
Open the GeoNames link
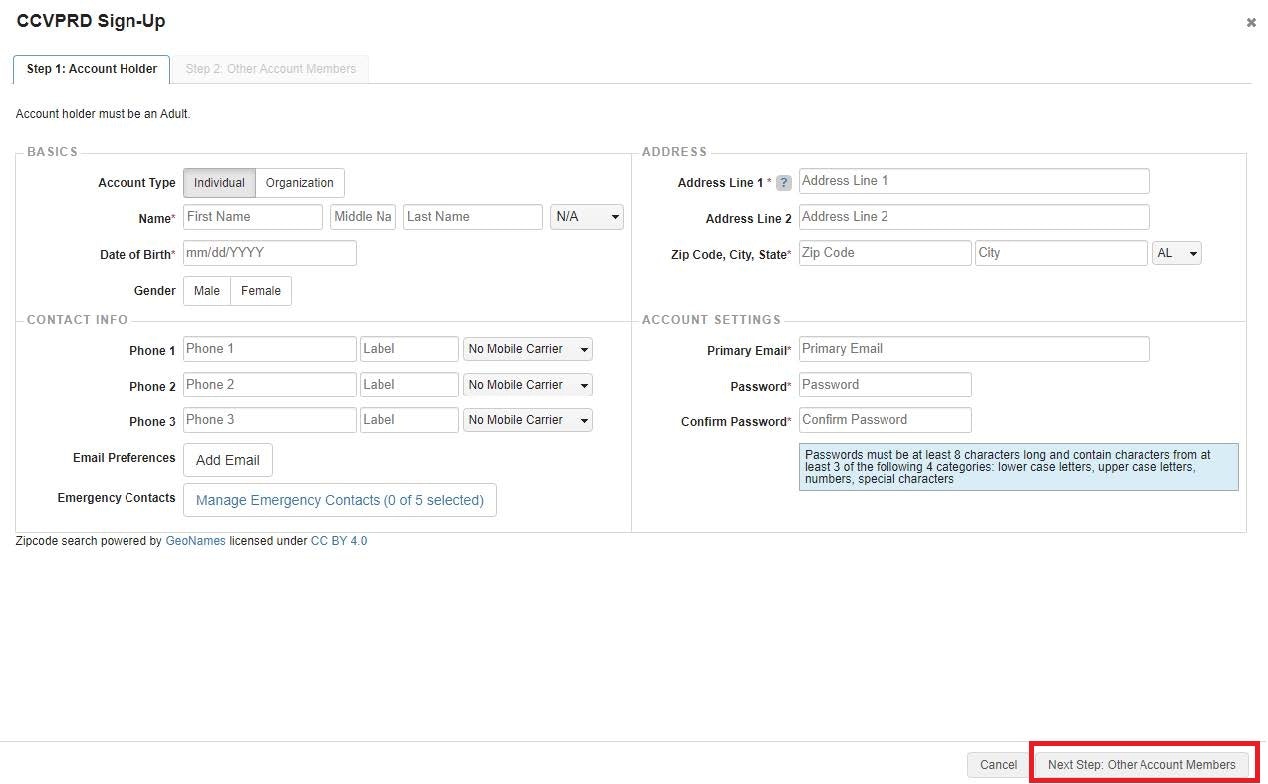(x=195, y=541)
